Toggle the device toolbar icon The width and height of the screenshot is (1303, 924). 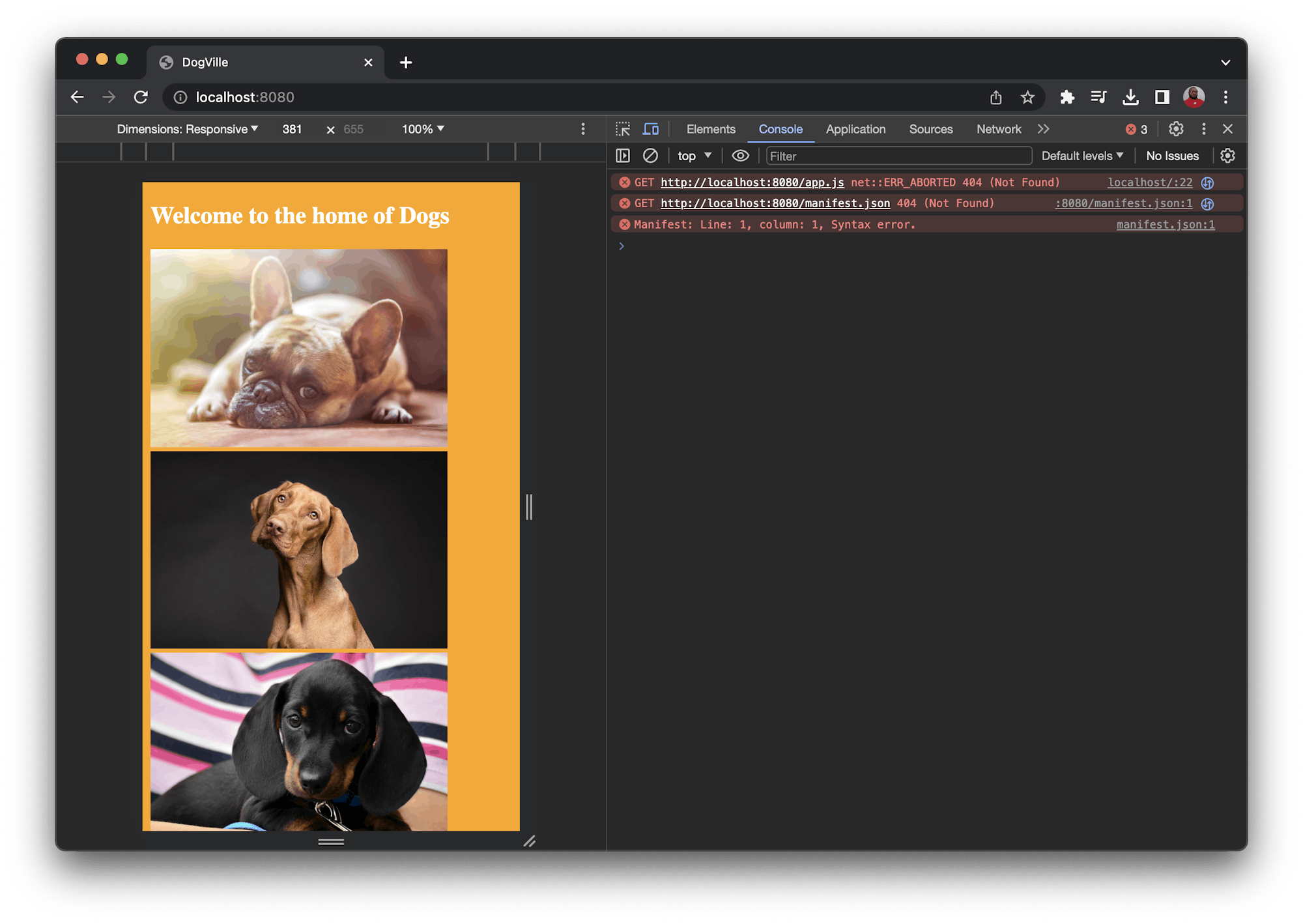pyautogui.click(x=650, y=129)
